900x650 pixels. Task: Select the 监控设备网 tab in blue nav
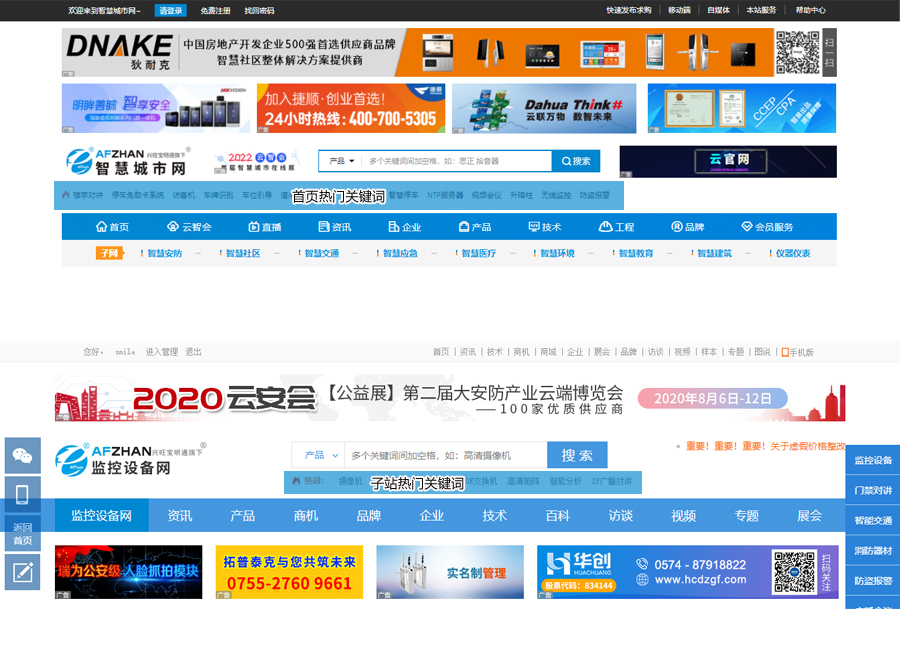pyautogui.click(x=102, y=516)
